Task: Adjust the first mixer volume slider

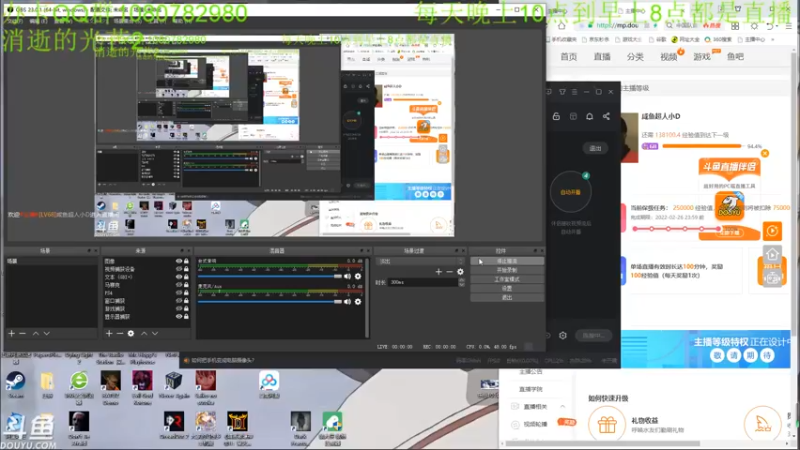Action: (x=270, y=276)
